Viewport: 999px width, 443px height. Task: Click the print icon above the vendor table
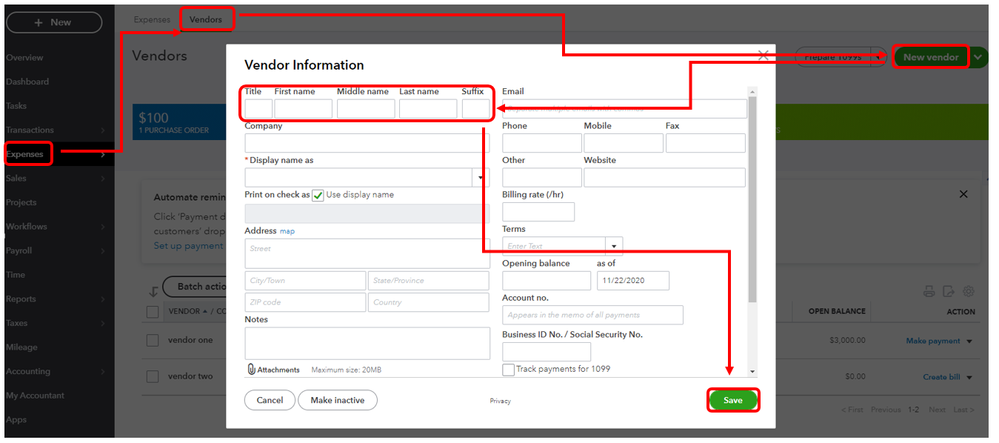coord(929,292)
